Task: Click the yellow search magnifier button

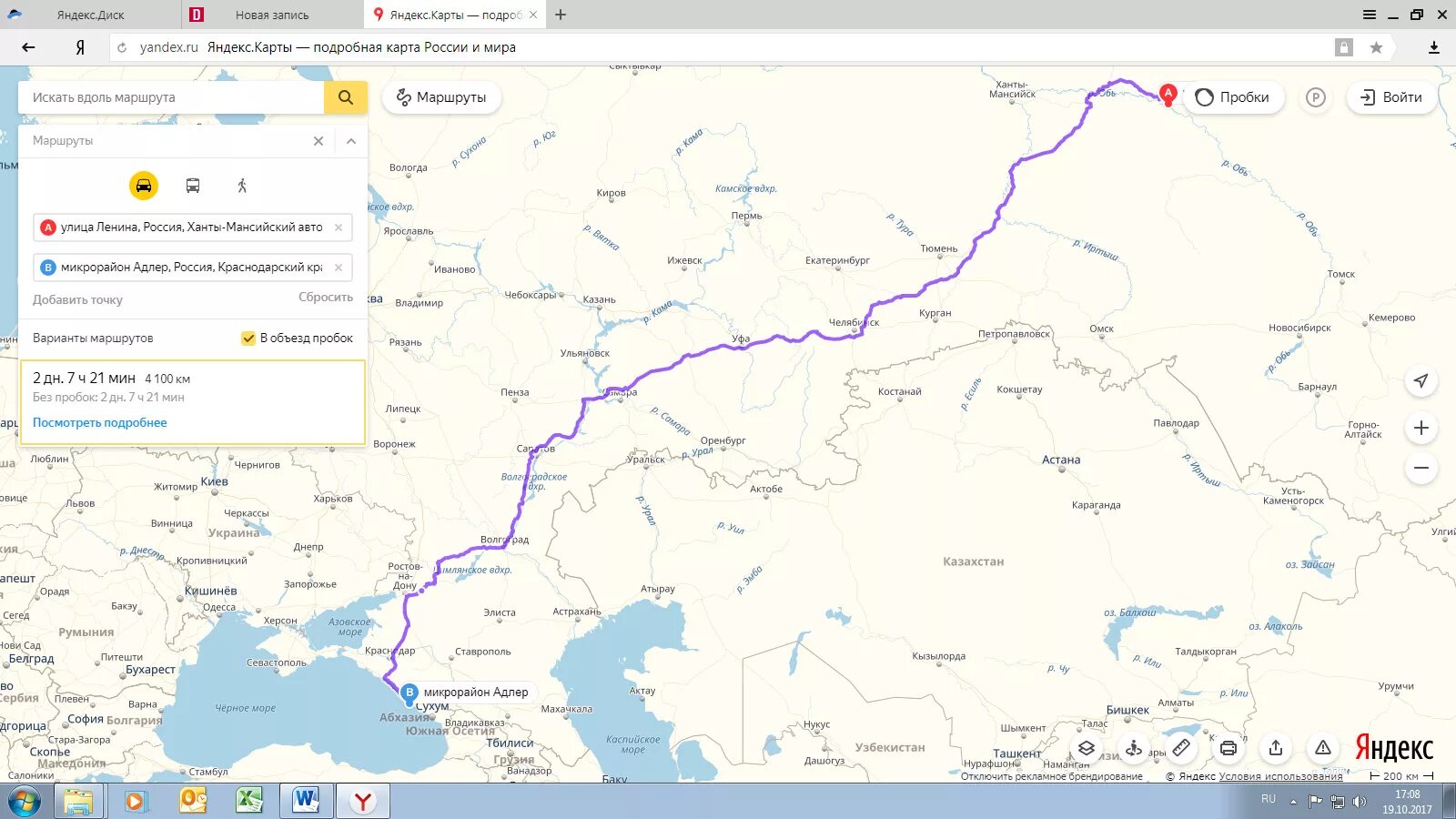Action: point(346,97)
